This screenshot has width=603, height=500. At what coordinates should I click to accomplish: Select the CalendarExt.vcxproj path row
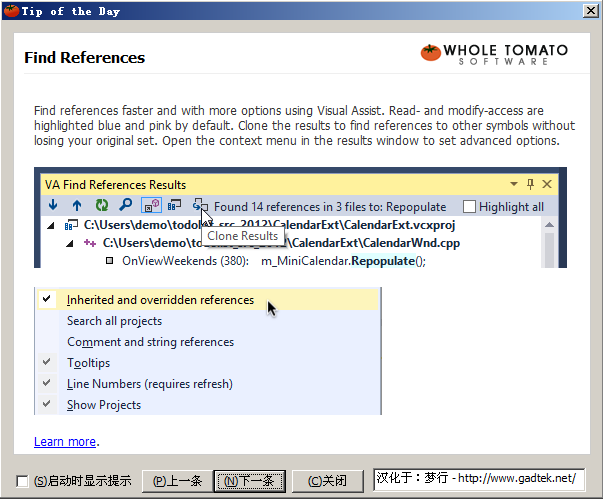coord(269,225)
